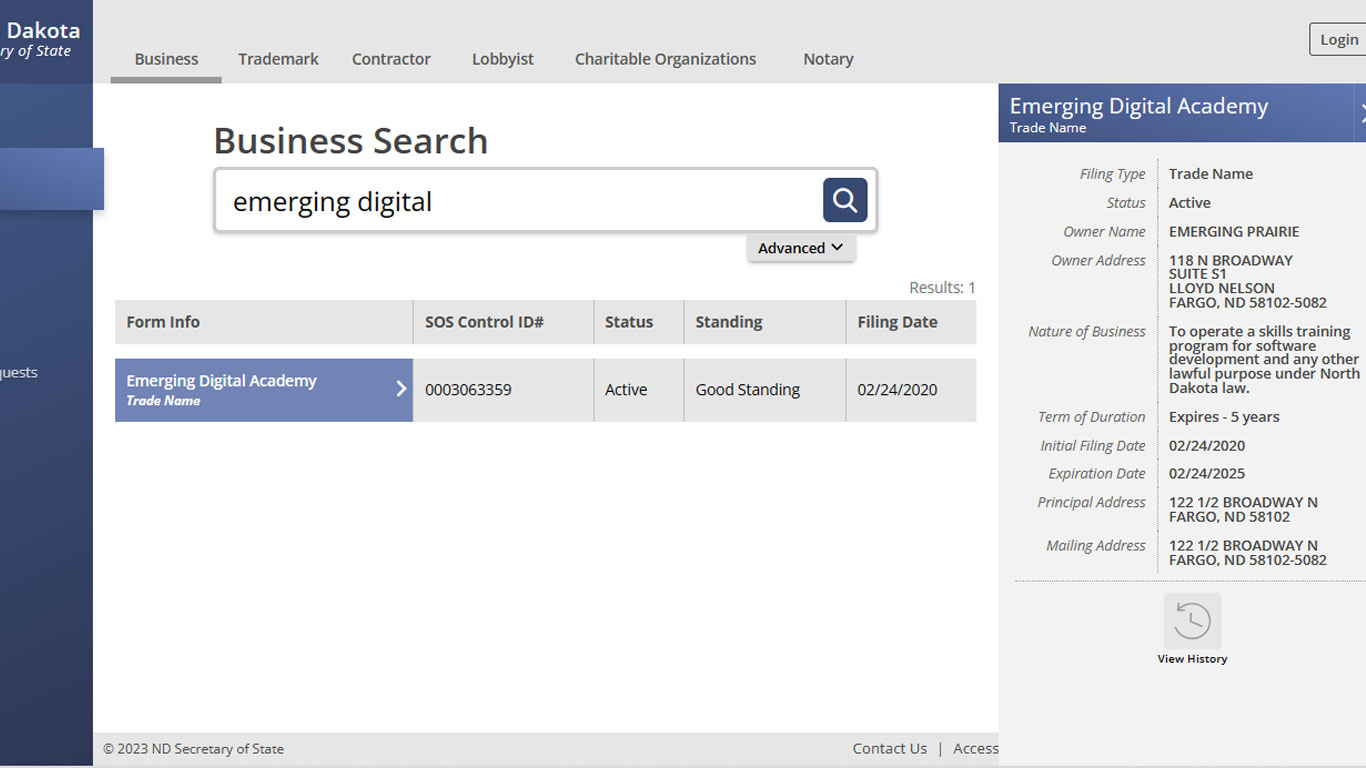
Task: Select the Emerging Digital Academy result row
Action: (x=545, y=390)
